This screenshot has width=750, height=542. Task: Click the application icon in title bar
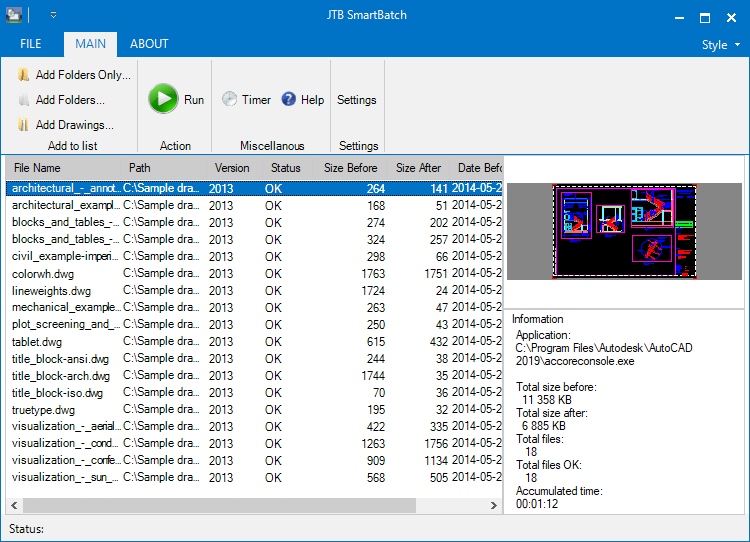click(x=14, y=15)
